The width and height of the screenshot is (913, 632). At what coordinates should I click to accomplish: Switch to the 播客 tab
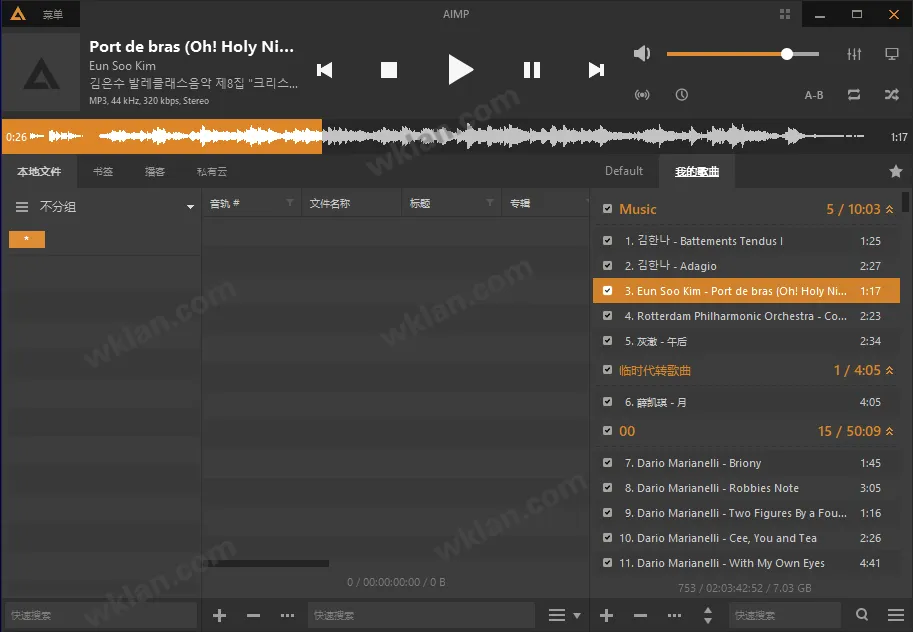pyautogui.click(x=155, y=171)
